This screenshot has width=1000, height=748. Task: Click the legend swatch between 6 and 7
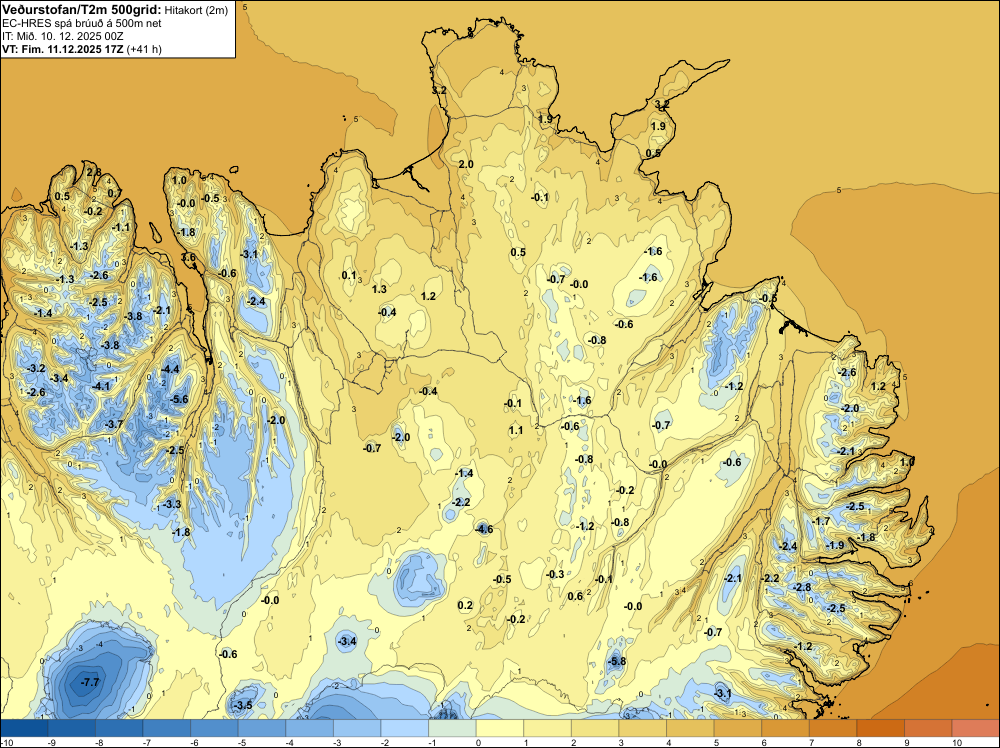pyautogui.click(x=784, y=728)
